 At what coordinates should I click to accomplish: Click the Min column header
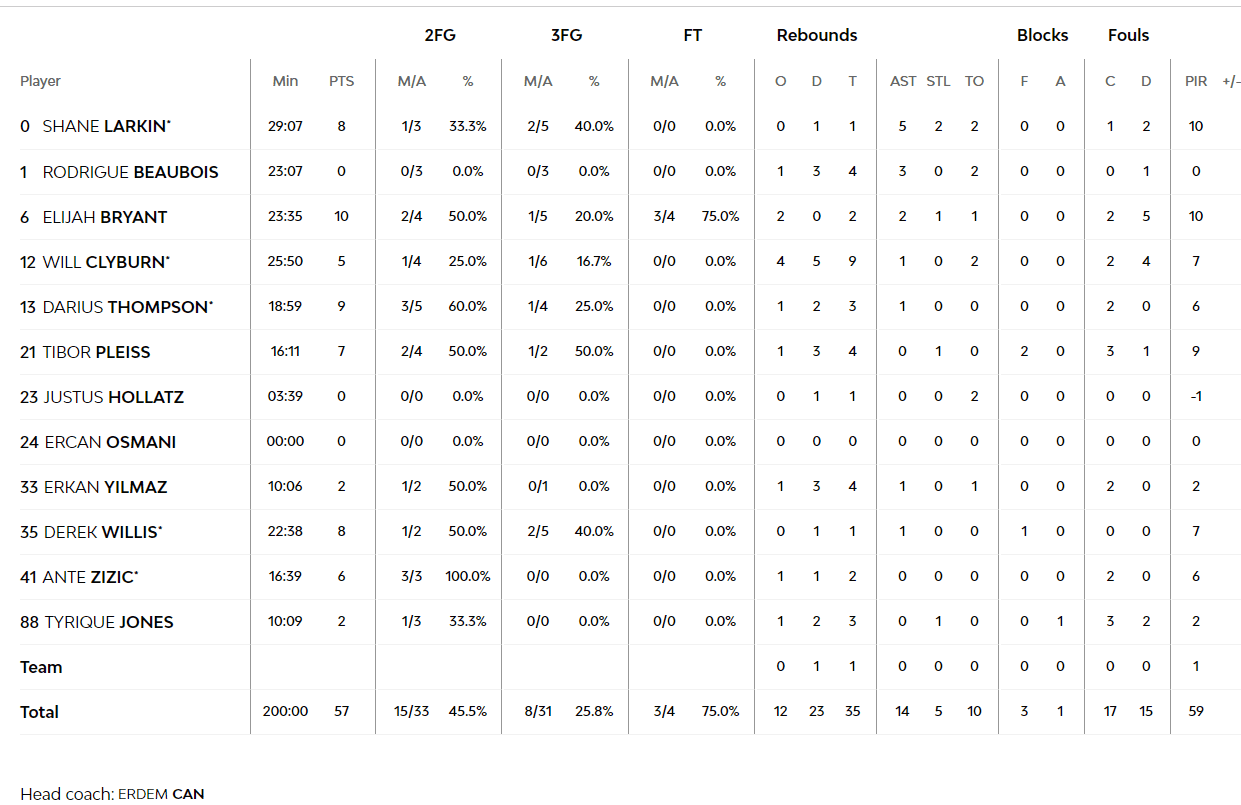[x=285, y=81]
